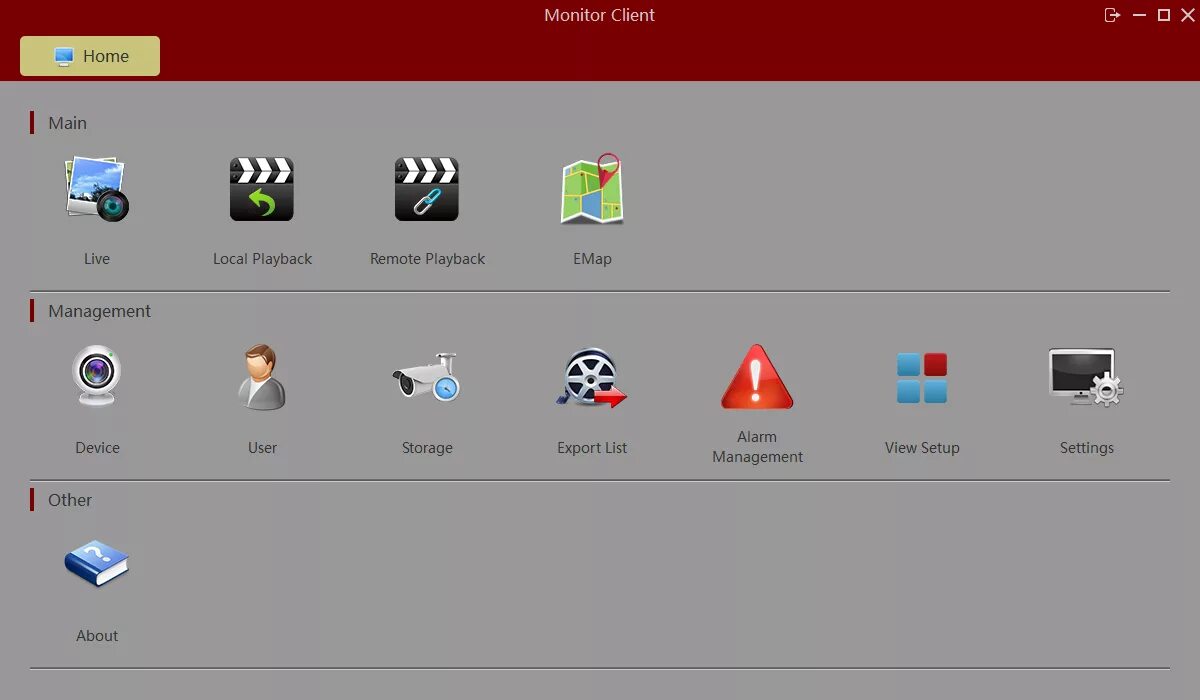The height and width of the screenshot is (700, 1200).
Task: Click the EMap label
Action: coord(592,259)
